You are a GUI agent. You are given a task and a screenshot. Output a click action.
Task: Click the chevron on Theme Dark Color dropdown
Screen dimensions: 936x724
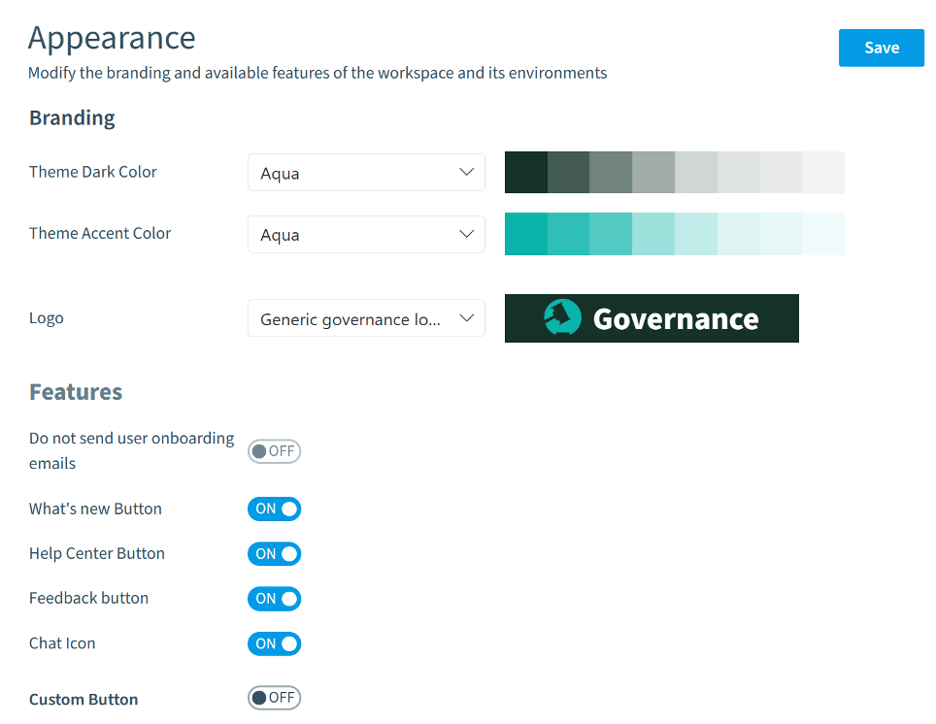[x=466, y=172]
